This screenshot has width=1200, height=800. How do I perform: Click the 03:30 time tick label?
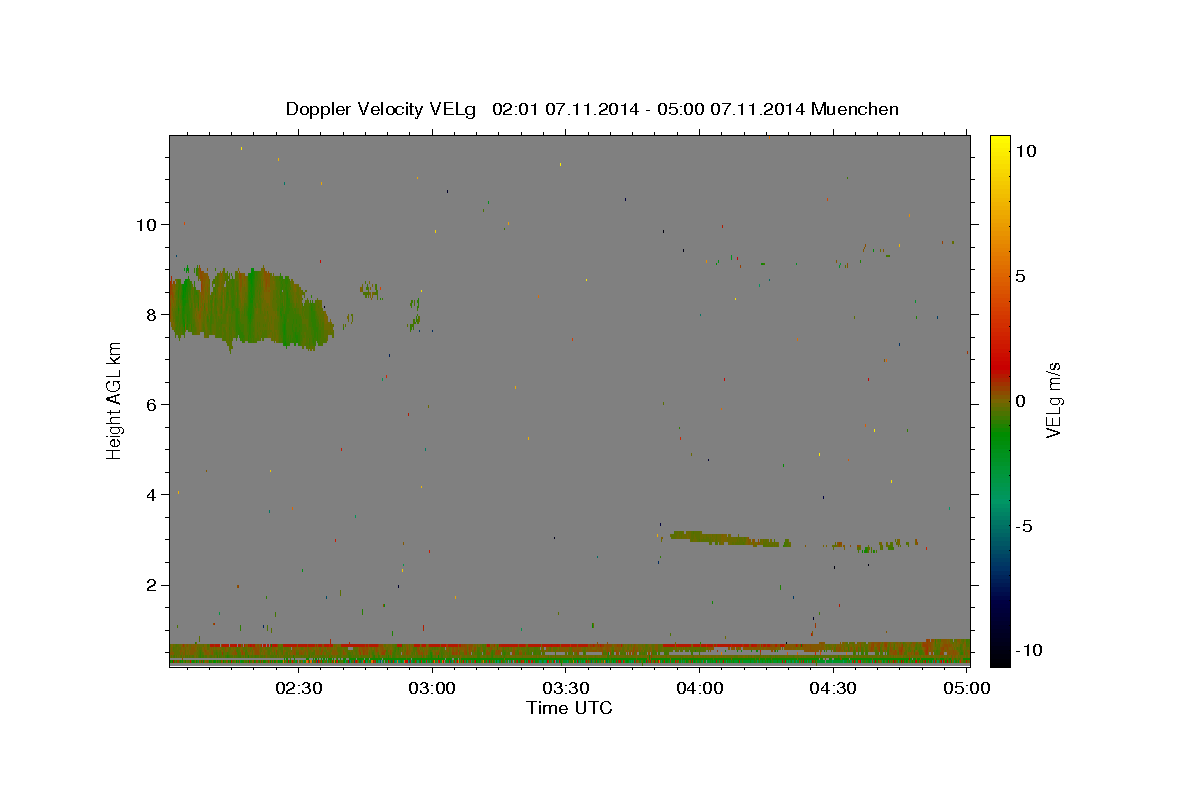566,688
